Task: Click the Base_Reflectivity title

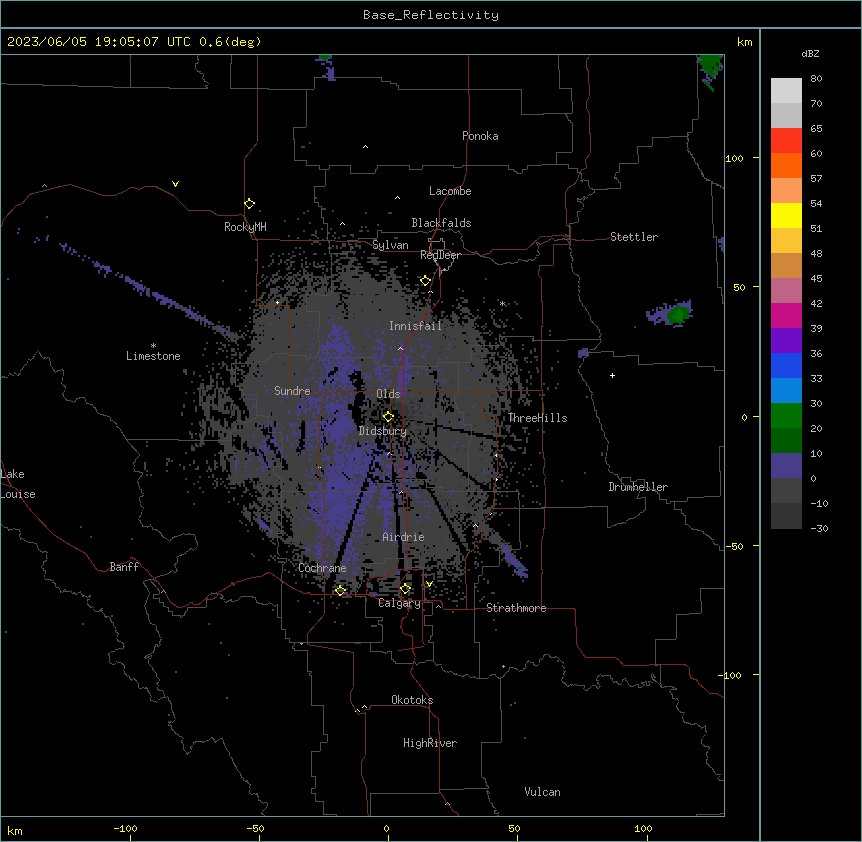Action: 431,15
